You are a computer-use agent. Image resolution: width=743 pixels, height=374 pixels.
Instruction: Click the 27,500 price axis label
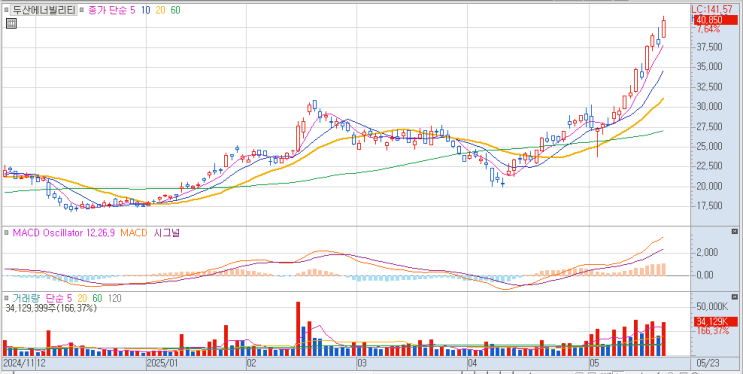tap(709, 127)
